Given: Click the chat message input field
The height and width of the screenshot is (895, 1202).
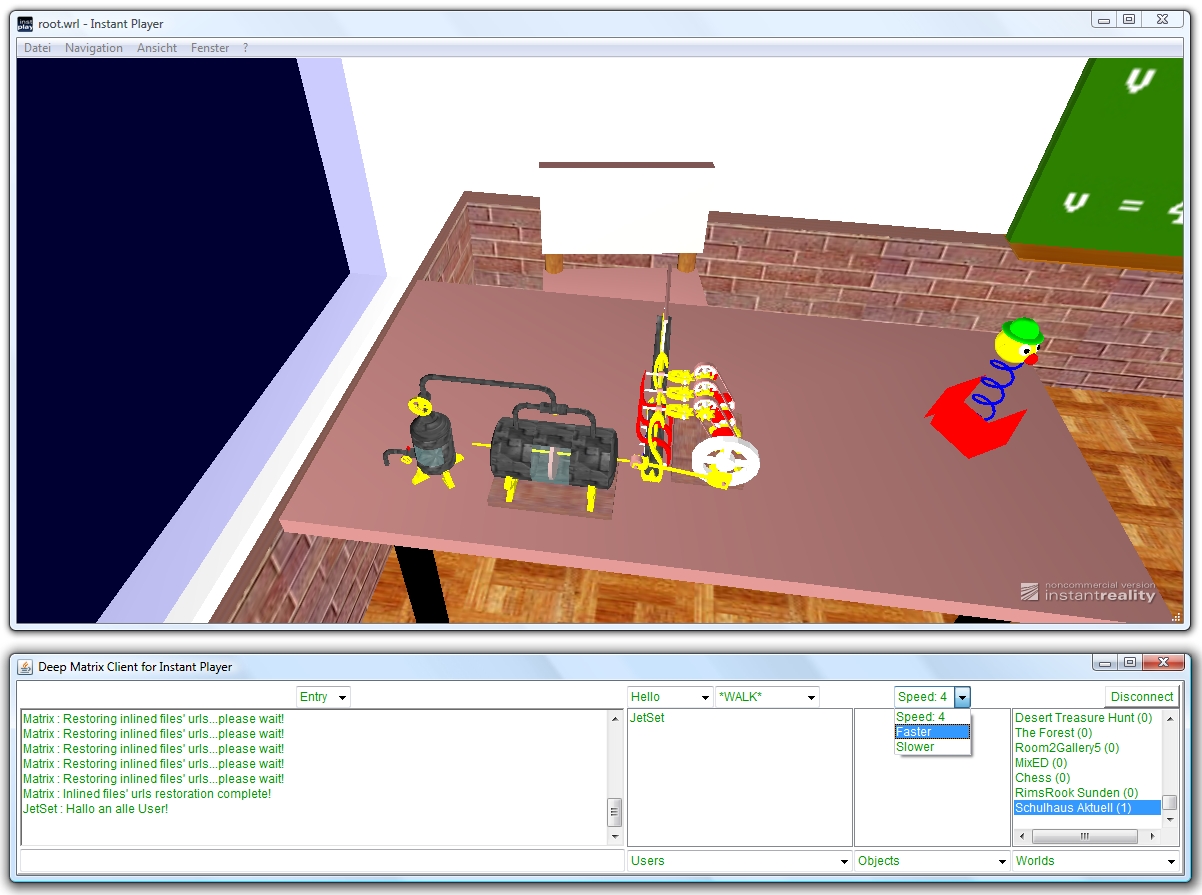Looking at the screenshot, I should pyautogui.click(x=321, y=861).
